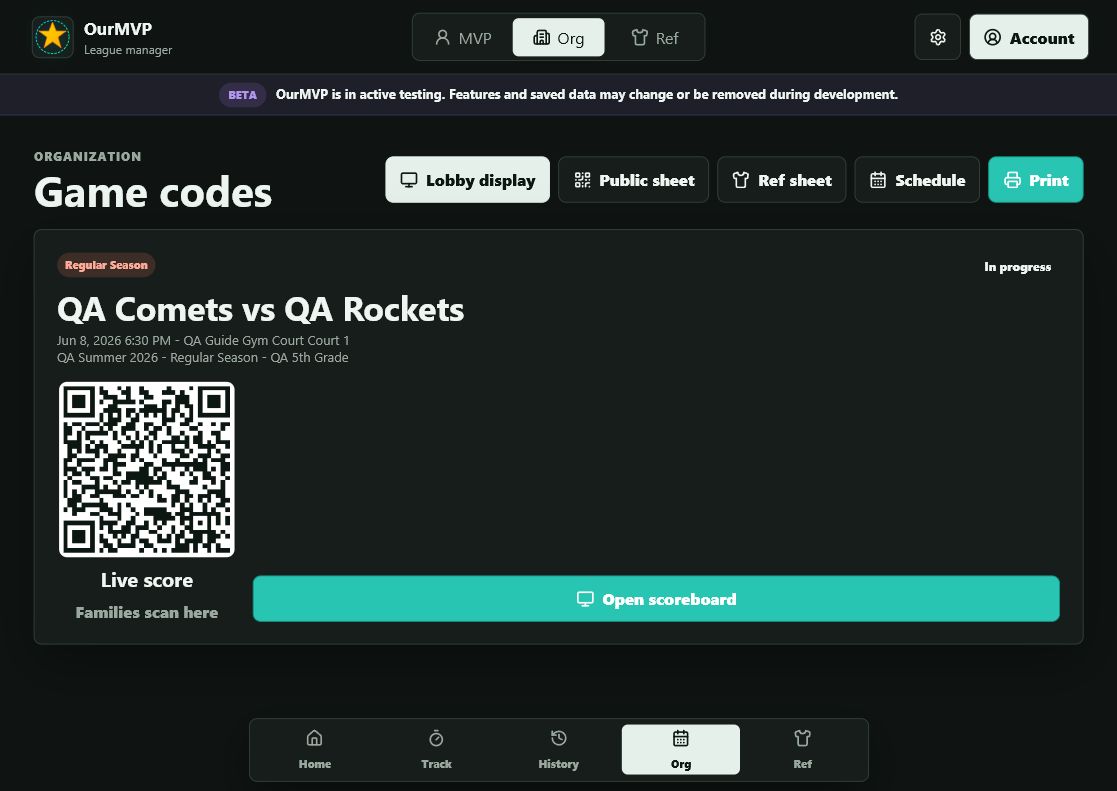Click the In progress status label
Image resolution: width=1117 pixels, height=791 pixels.
click(1017, 267)
